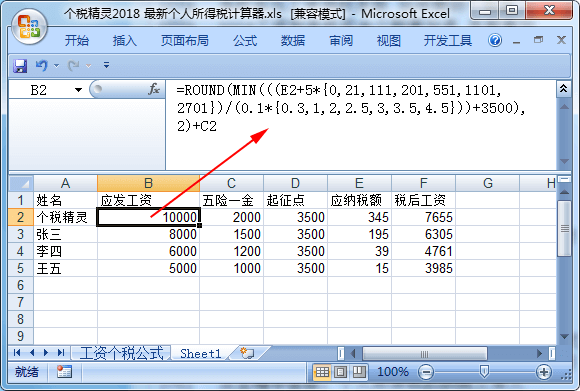Open the redo history dropdown arrow
The width and height of the screenshot is (580, 391).
click(89, 66)
